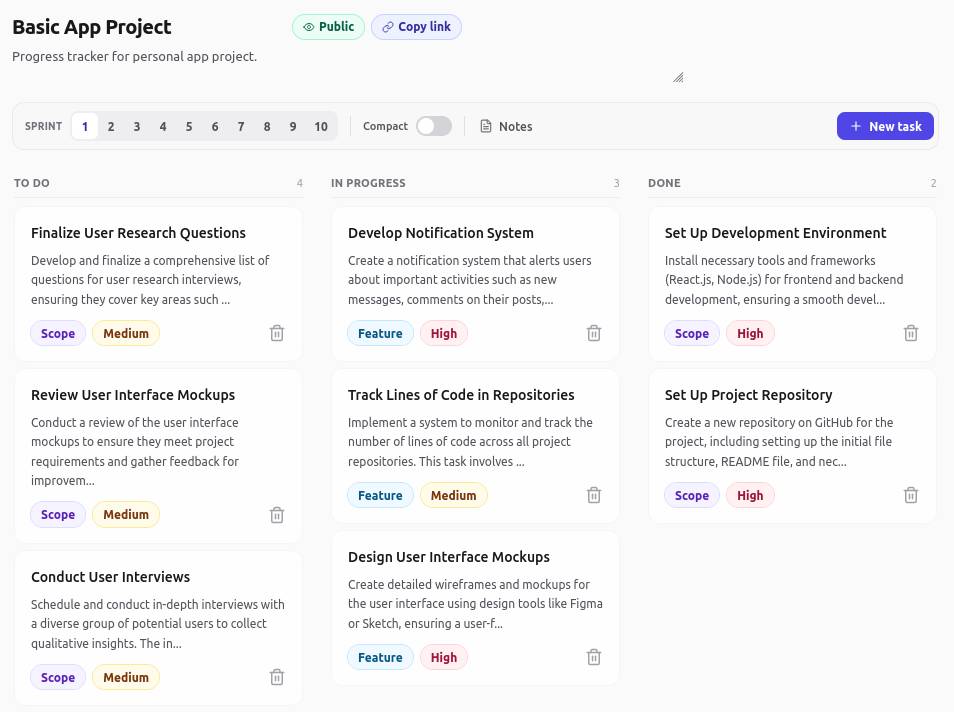Toggle the Compact view switch
This screenshot has width=954, height=712.
(x=434, y=126)
